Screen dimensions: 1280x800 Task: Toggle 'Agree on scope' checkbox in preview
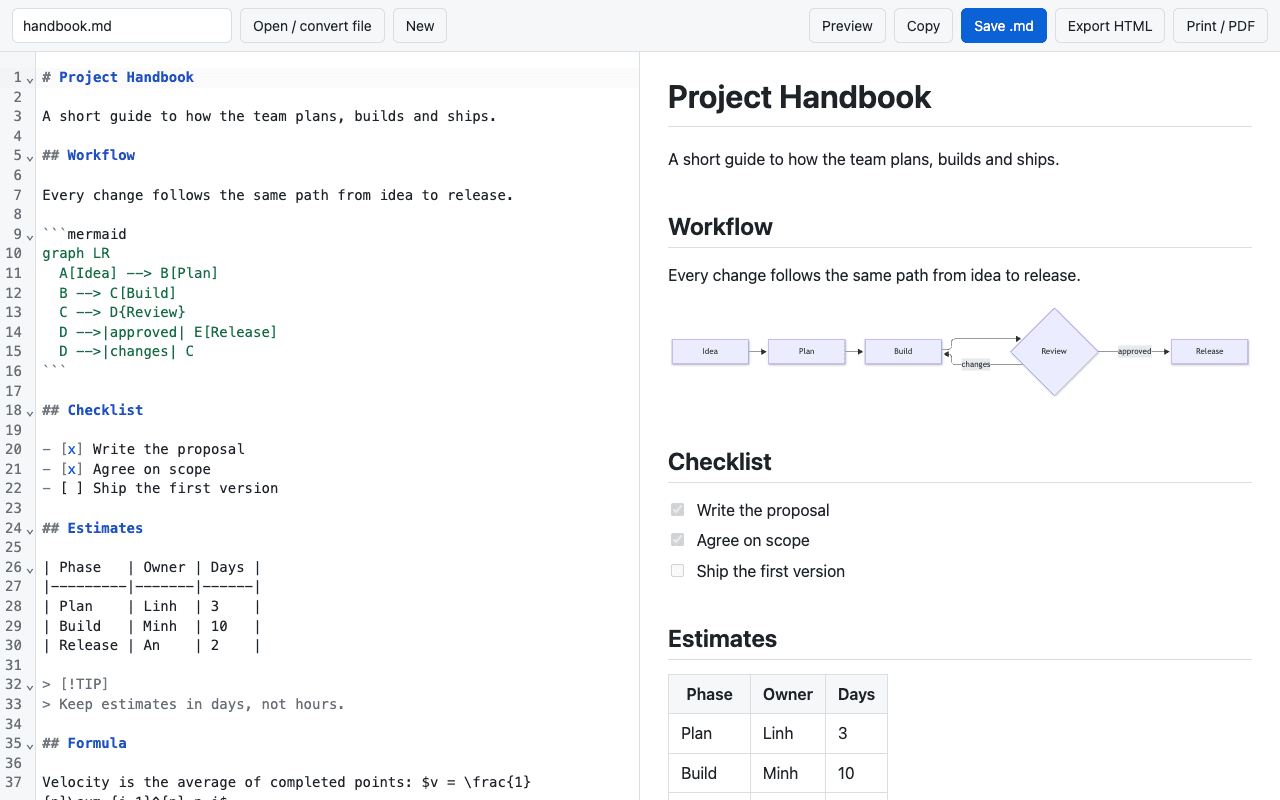click(677, 540)
